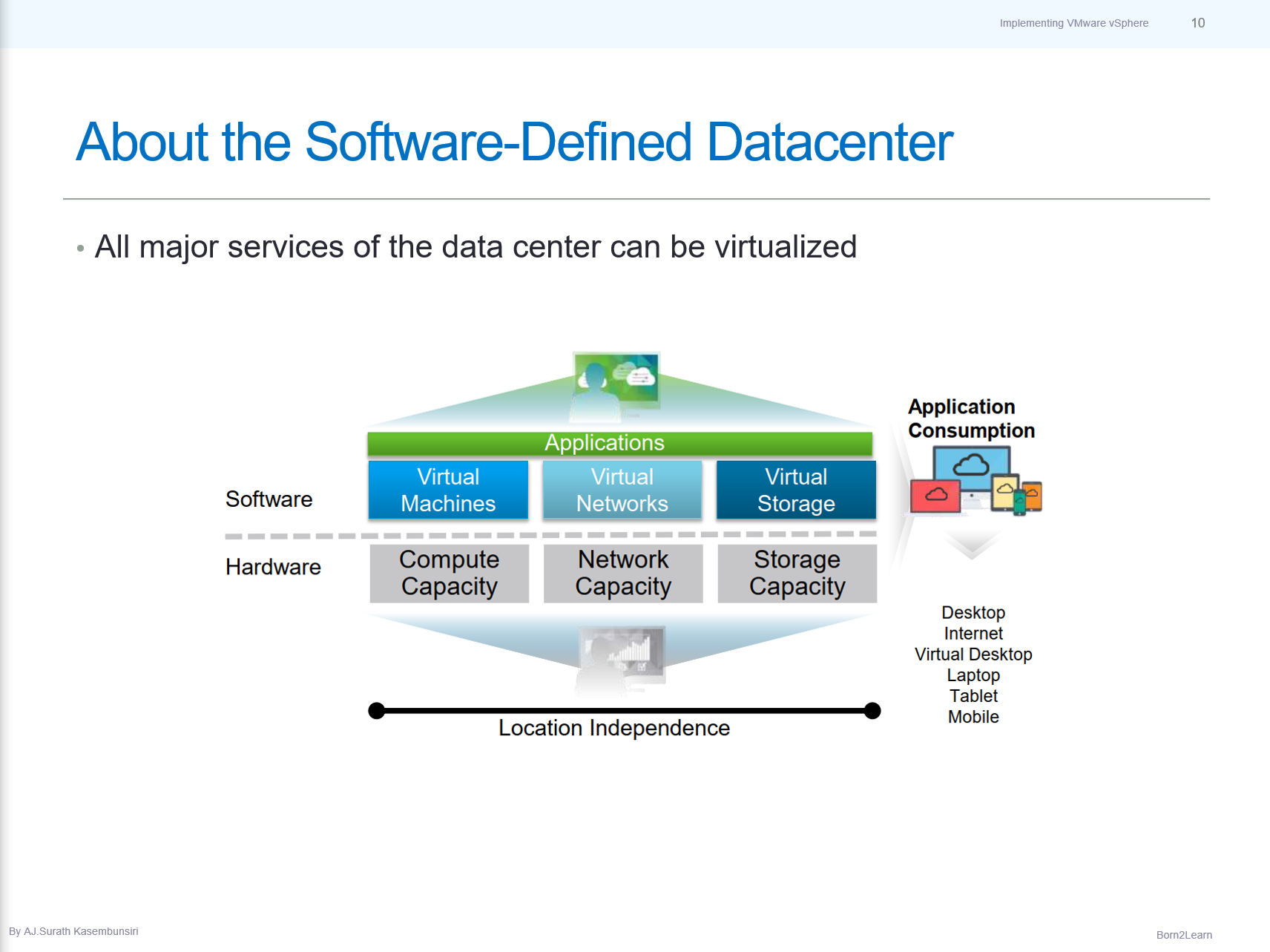
Task: Click the Network Capacity block
Action: [622, 572]
